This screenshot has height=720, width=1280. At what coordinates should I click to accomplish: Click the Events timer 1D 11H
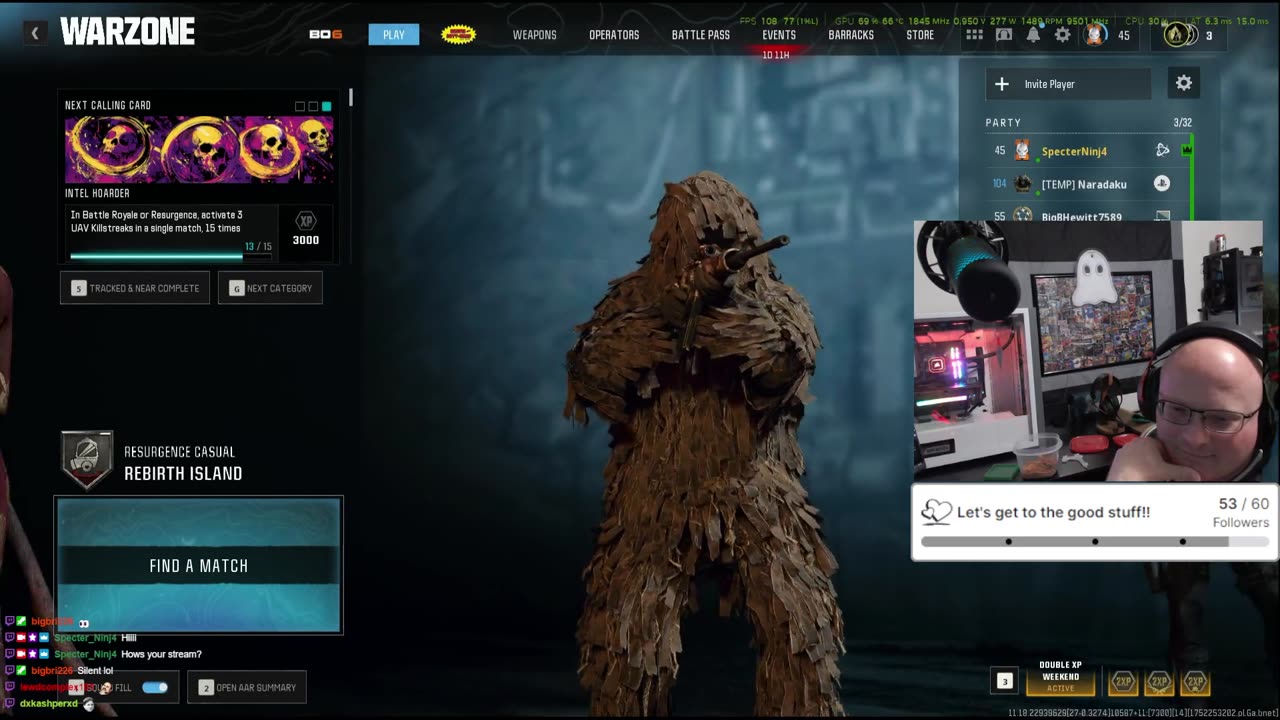(776, 55)
